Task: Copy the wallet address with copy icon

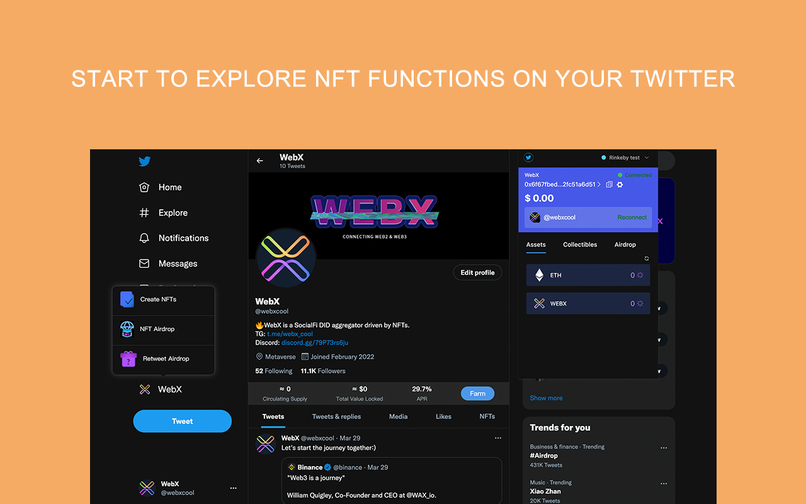Action: click(x=609, y=184)
